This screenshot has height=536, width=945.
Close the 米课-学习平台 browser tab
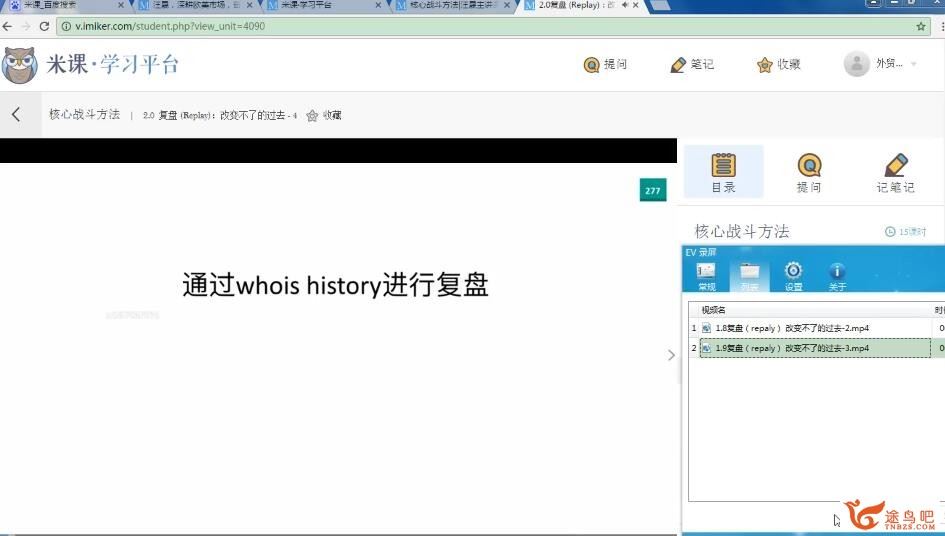378,5
